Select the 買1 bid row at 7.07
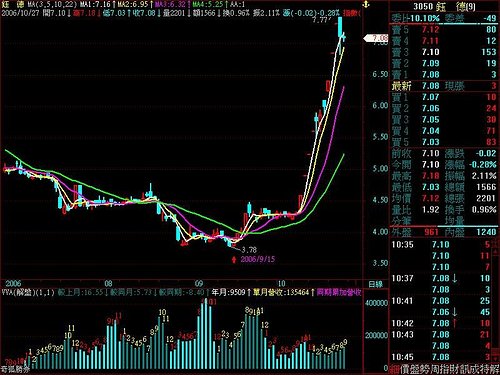The width and height of the screenshot is (500, 375). pyautogui.click(x=444, y=97)
